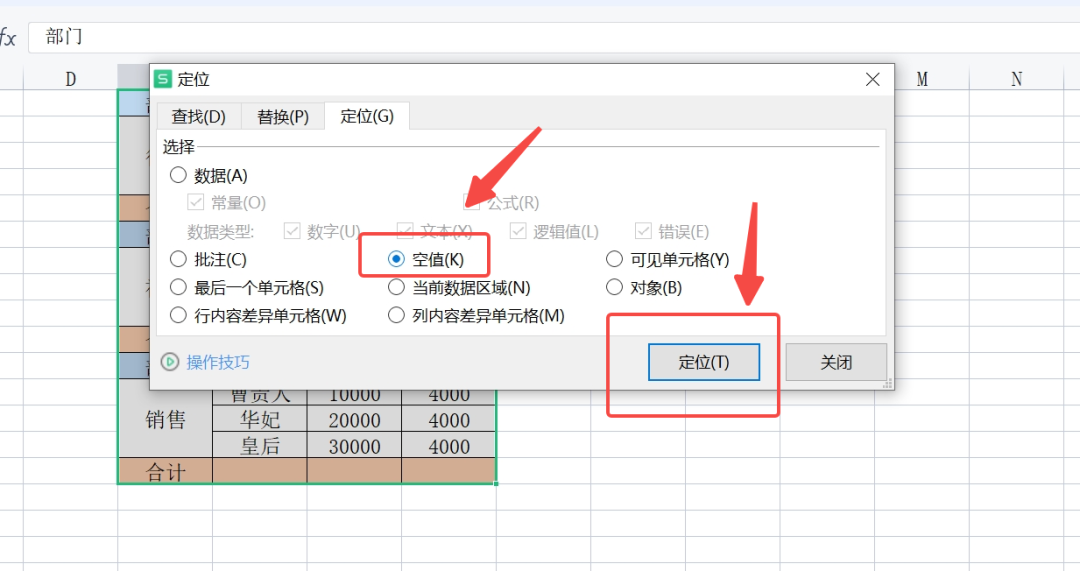
Task: Click the cell with value 20000
Action: tap(354, 419)
